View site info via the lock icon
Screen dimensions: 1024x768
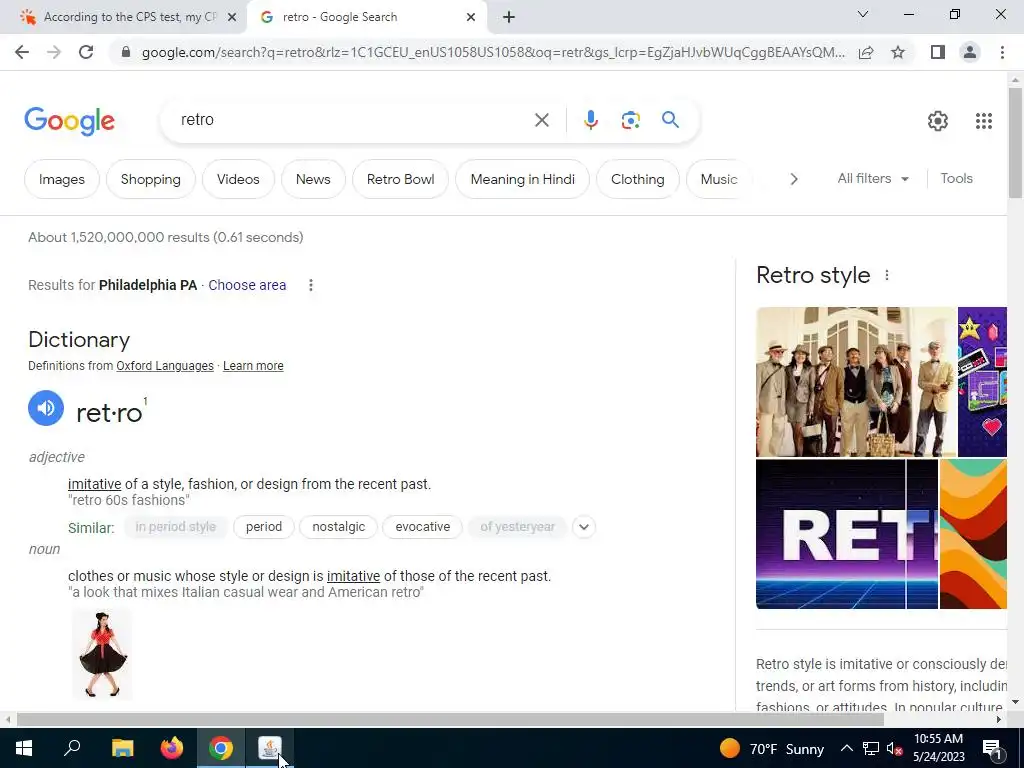[x=126, y=52]
